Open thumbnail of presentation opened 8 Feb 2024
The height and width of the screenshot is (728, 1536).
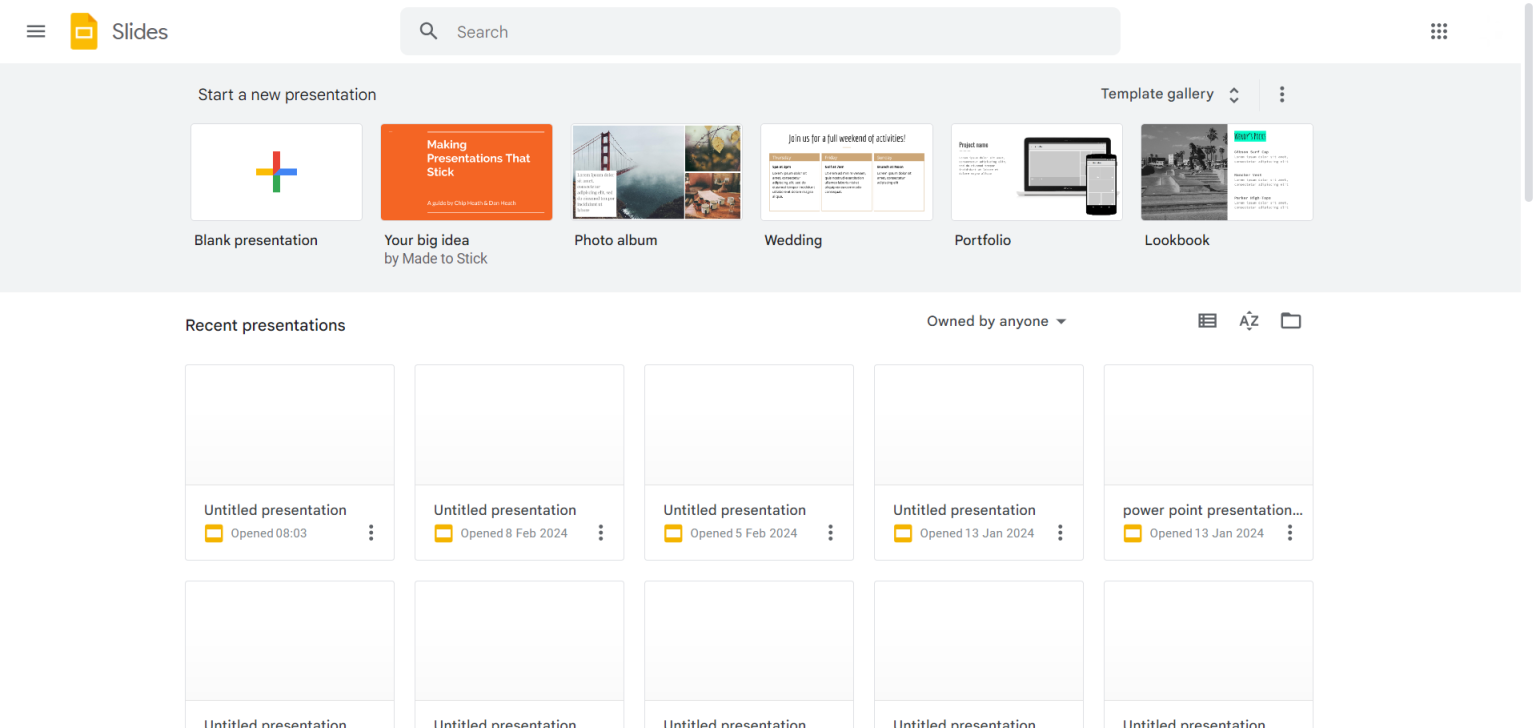click(520, 425)
